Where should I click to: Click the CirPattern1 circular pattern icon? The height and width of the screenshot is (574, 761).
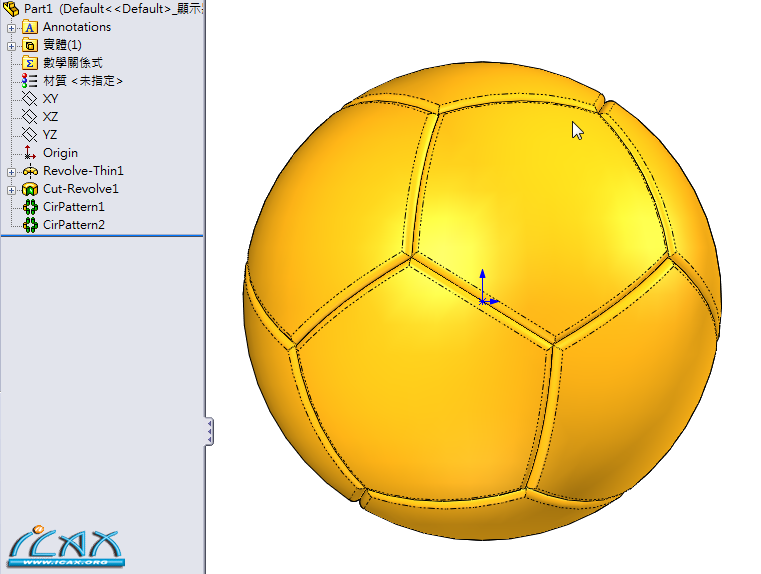click(x=30, y=207)
